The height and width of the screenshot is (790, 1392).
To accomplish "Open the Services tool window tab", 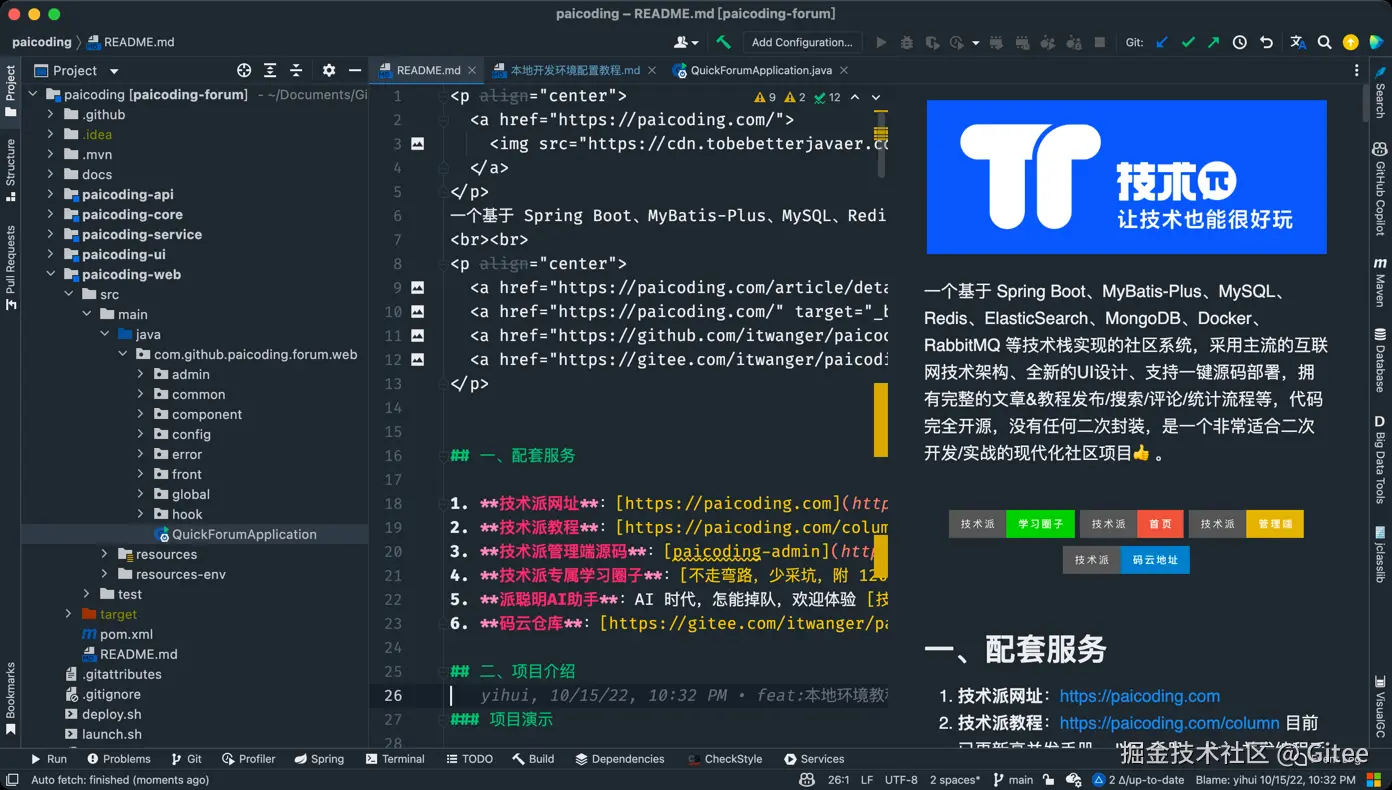I will tap(814, 759).
